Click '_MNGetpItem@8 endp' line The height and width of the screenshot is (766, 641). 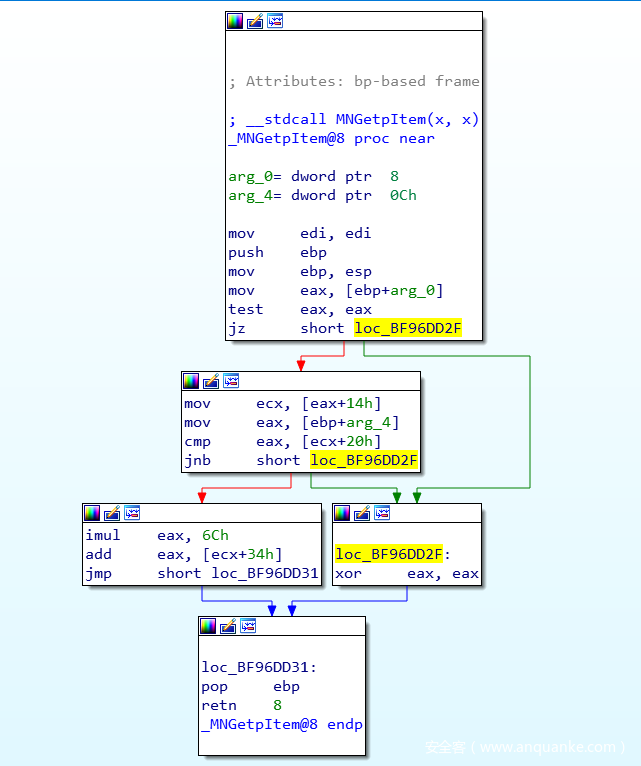coord(282,724)
